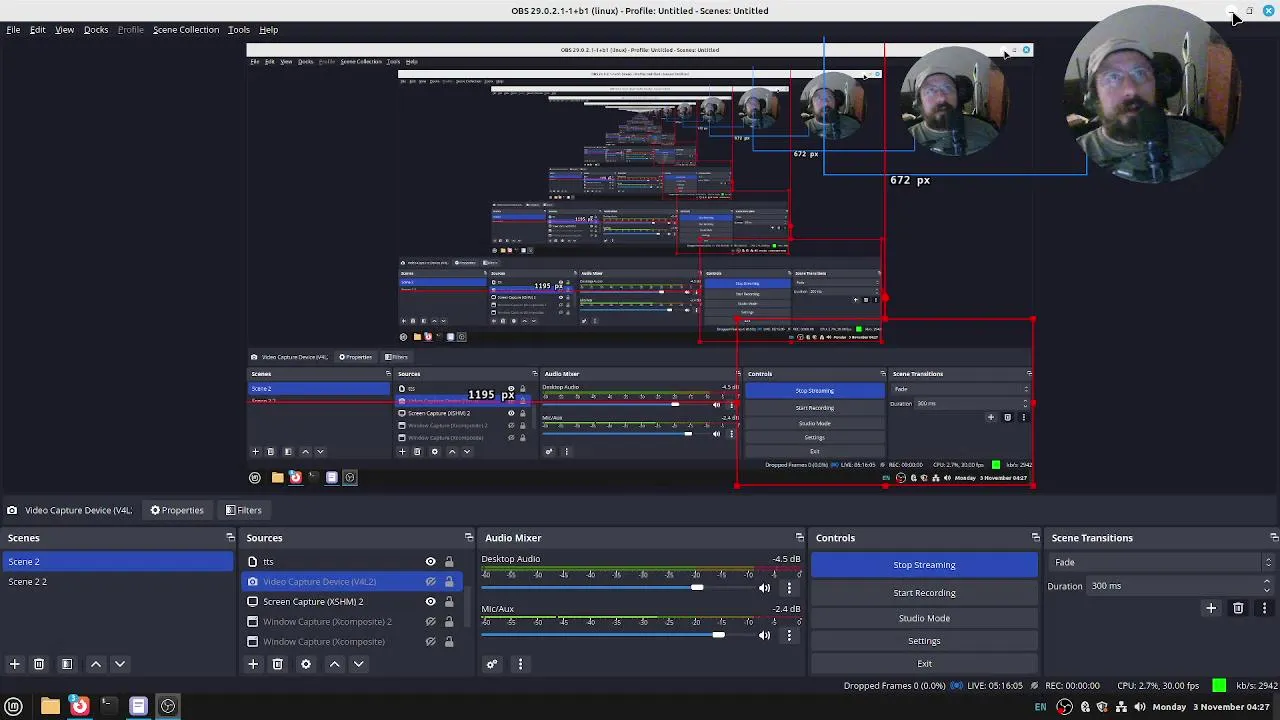Move scene down arrow in Scenes dock
This screenshot has height=720, width=1280.
click(120, 664)
